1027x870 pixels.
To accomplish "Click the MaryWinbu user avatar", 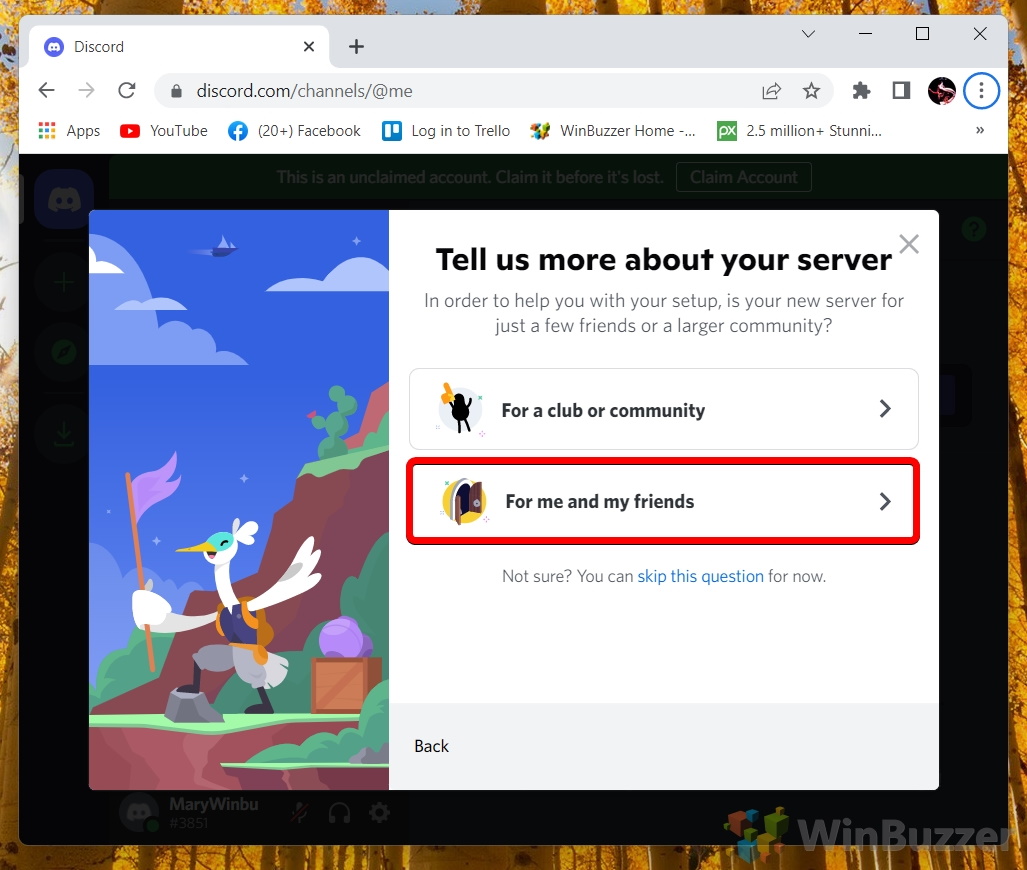I will click(x=139, y=812).
